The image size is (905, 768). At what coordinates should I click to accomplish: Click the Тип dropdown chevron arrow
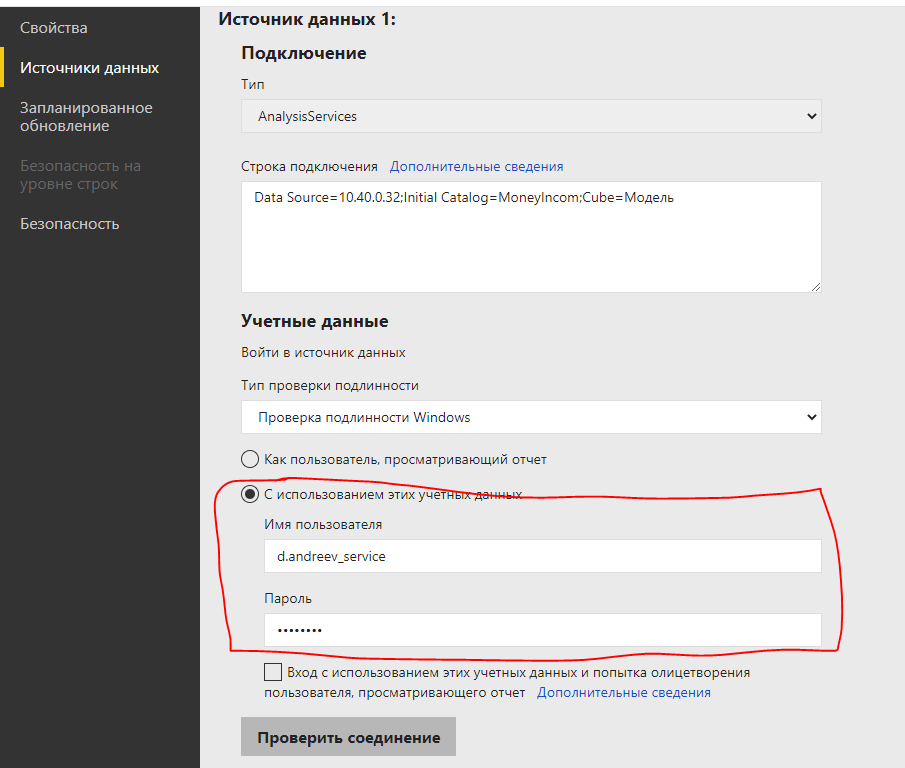pos(811,116)
